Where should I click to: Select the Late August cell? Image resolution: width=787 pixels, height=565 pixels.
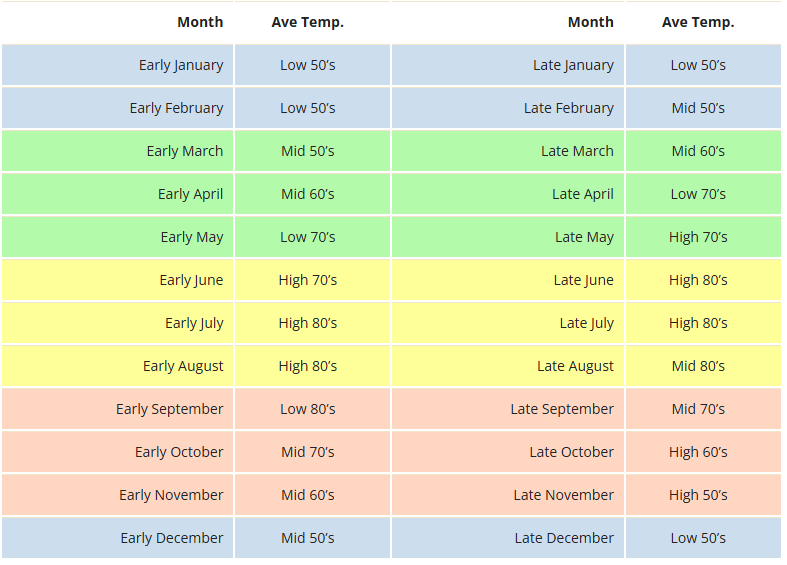[x=508, y=366]
